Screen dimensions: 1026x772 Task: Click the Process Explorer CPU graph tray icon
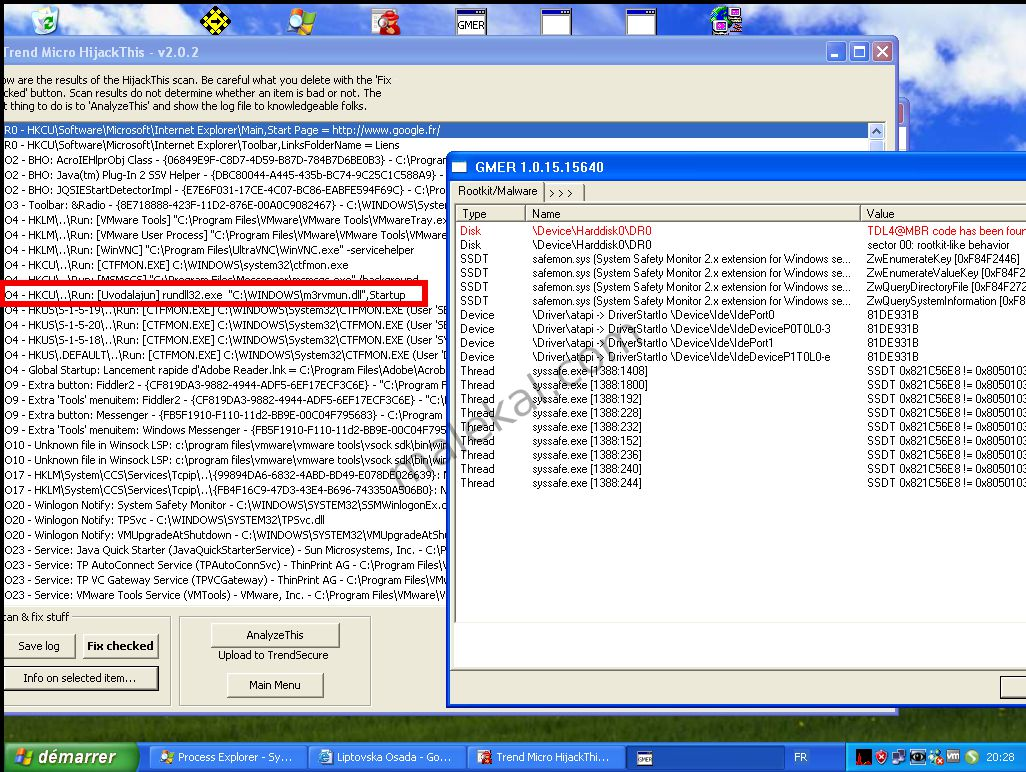point(864,757)
